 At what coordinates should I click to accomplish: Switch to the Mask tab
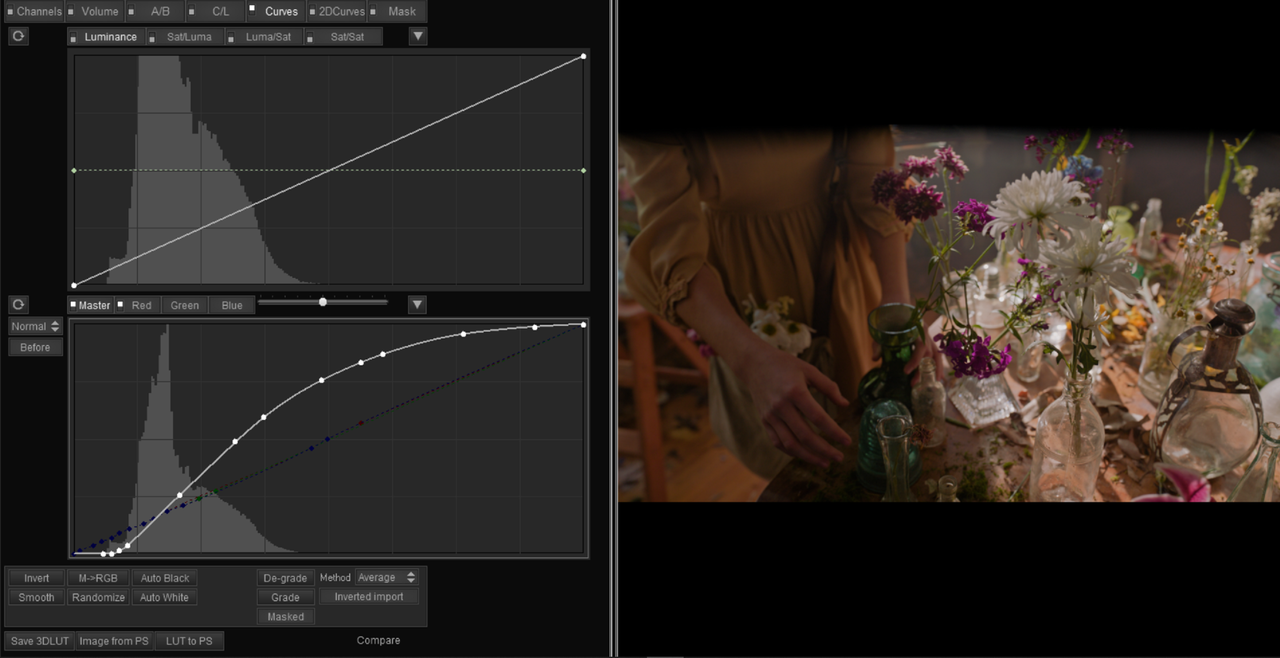(x=396, y=12)
